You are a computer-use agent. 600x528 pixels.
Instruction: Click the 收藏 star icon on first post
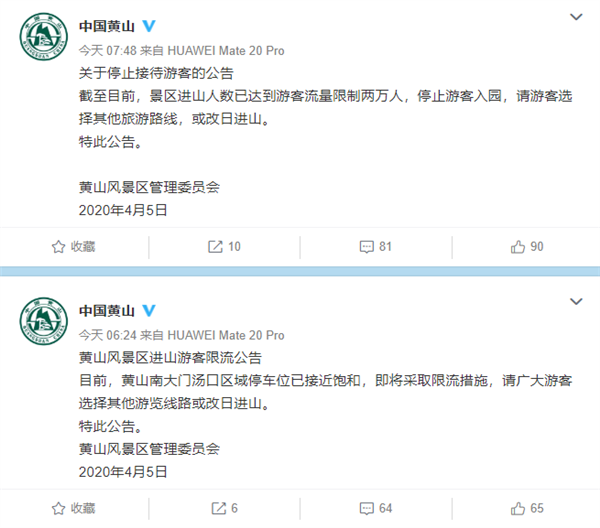(x=58, y=246)
